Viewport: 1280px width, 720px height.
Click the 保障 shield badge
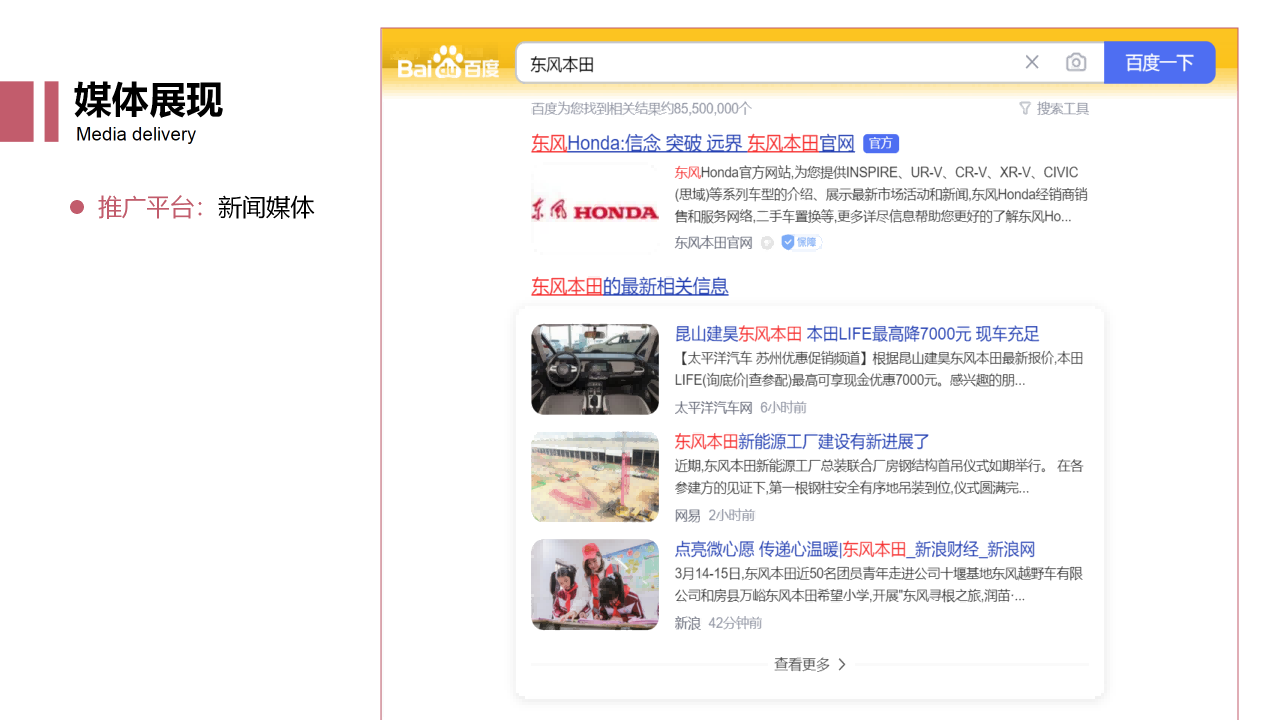800,242
